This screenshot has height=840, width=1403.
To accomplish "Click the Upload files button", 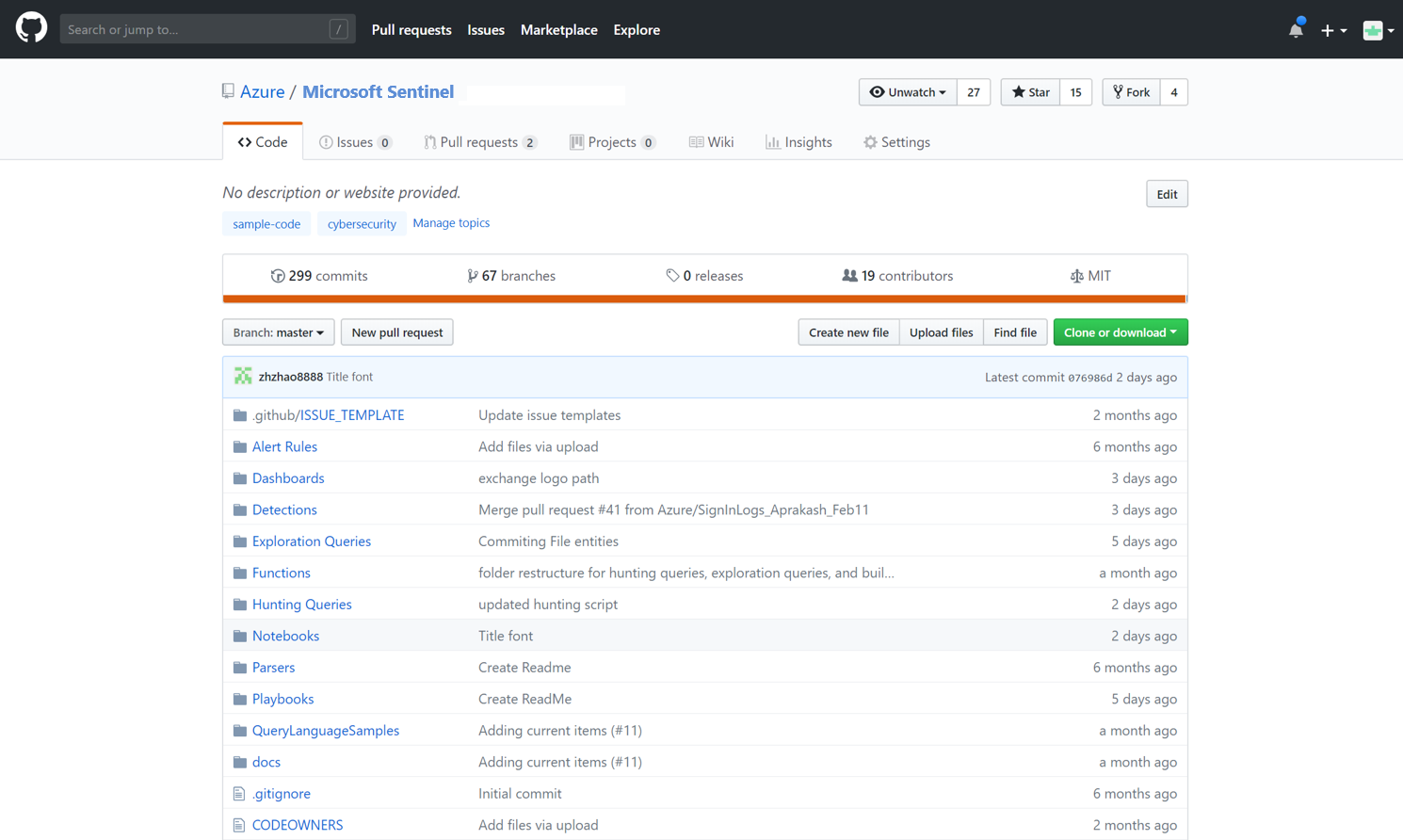I will [x=941, y=332].
